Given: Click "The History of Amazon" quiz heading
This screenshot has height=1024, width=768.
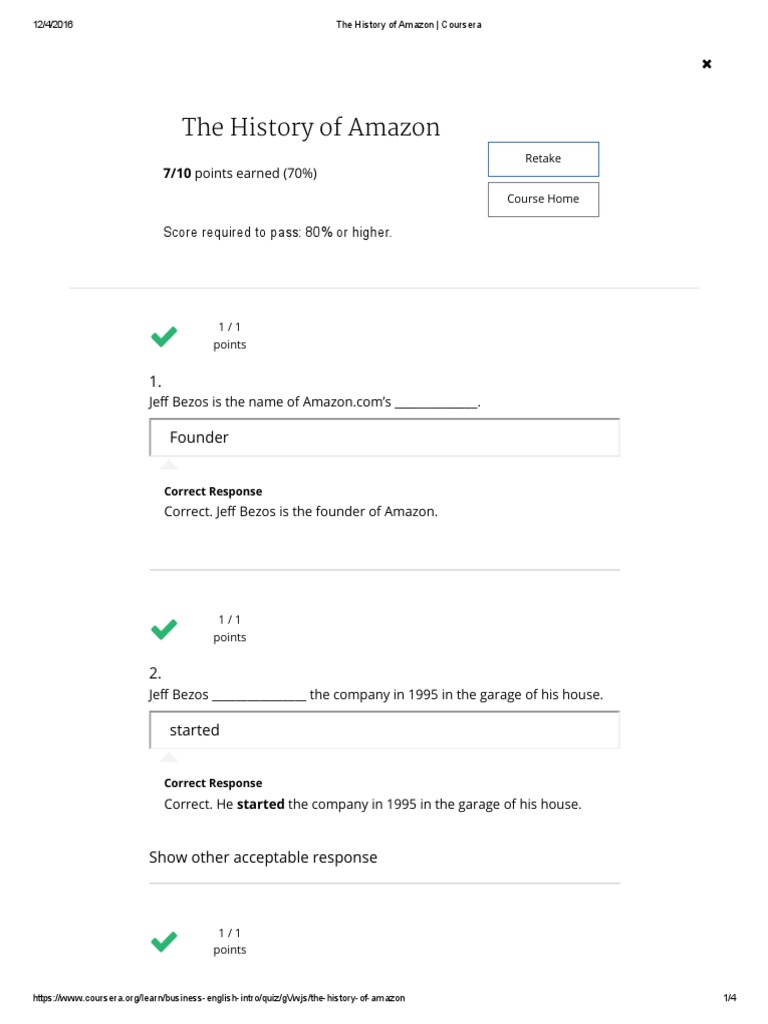Looking at the screenshot, I should [x=310, y=128].
